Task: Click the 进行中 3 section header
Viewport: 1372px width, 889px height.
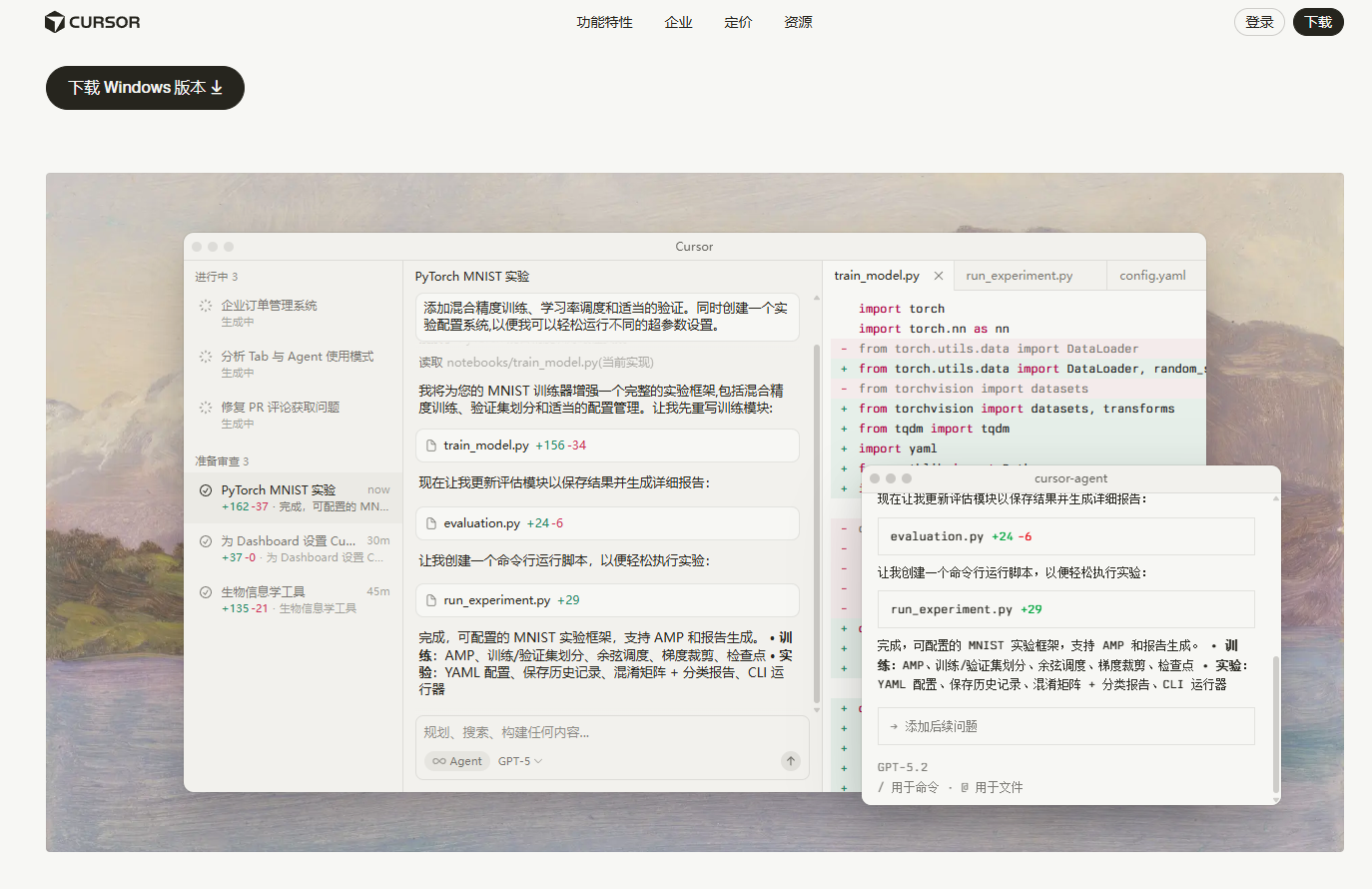Action: pos(217,277)
